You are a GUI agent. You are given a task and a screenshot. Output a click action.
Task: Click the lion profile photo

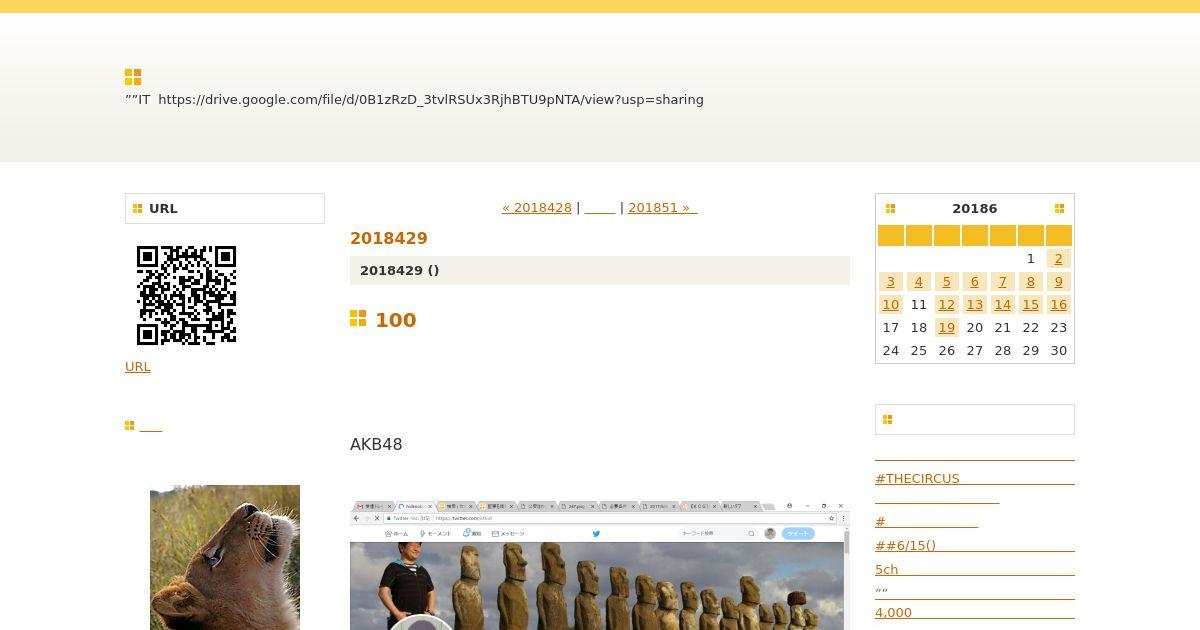coord(225,557)
